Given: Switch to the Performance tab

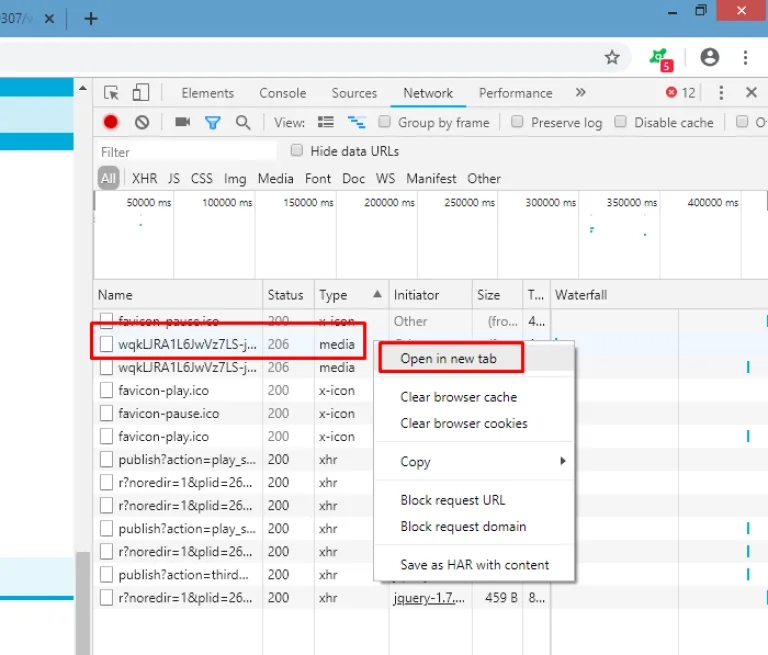Looking at the screenshot, I should pos(515,93).
